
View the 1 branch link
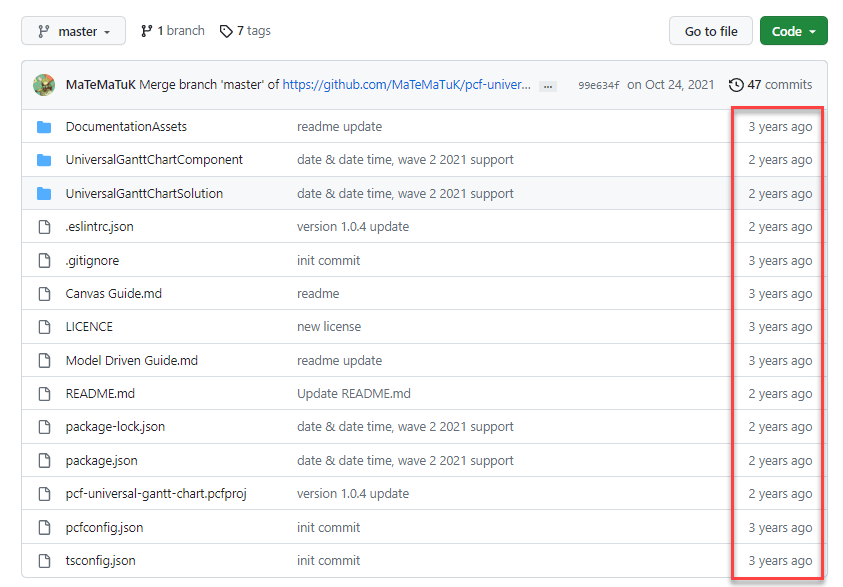pyautogui.click(x=172, y=31)
